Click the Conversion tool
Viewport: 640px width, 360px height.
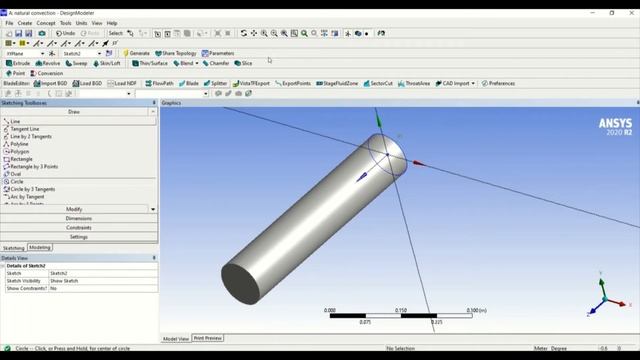[47, 73]
